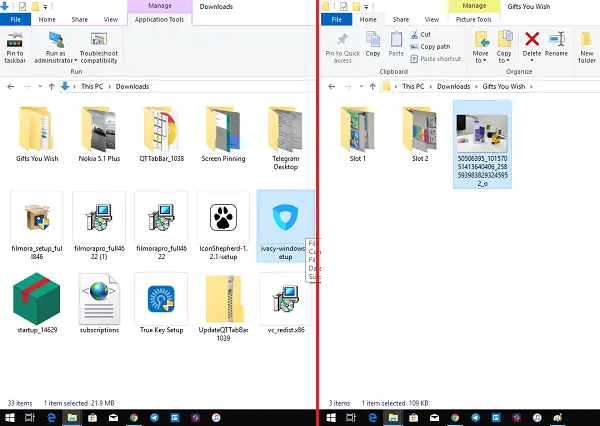The image size is (600, 426).
Task: Expand recent locations chevron in Downloads window
Action: pyautogui.click(x=40, y=87)
